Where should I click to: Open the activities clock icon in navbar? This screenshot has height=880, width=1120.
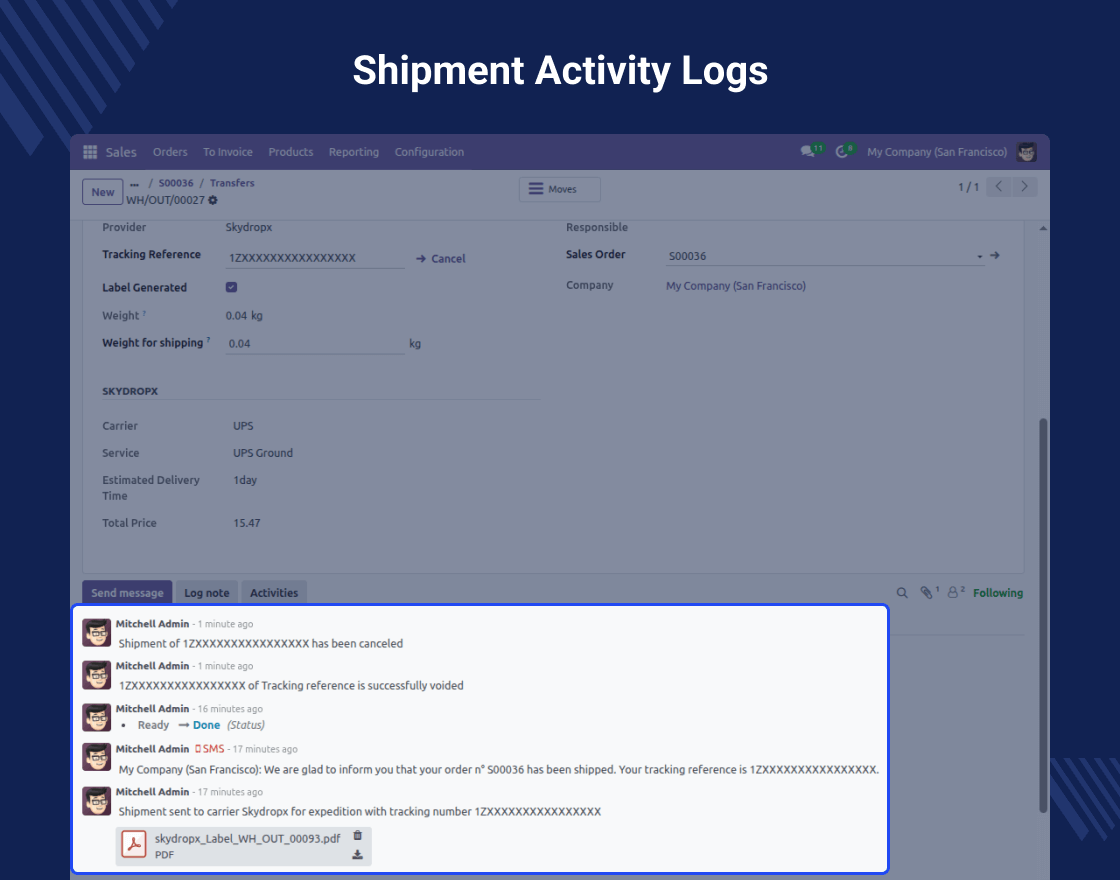coord(844,151)
